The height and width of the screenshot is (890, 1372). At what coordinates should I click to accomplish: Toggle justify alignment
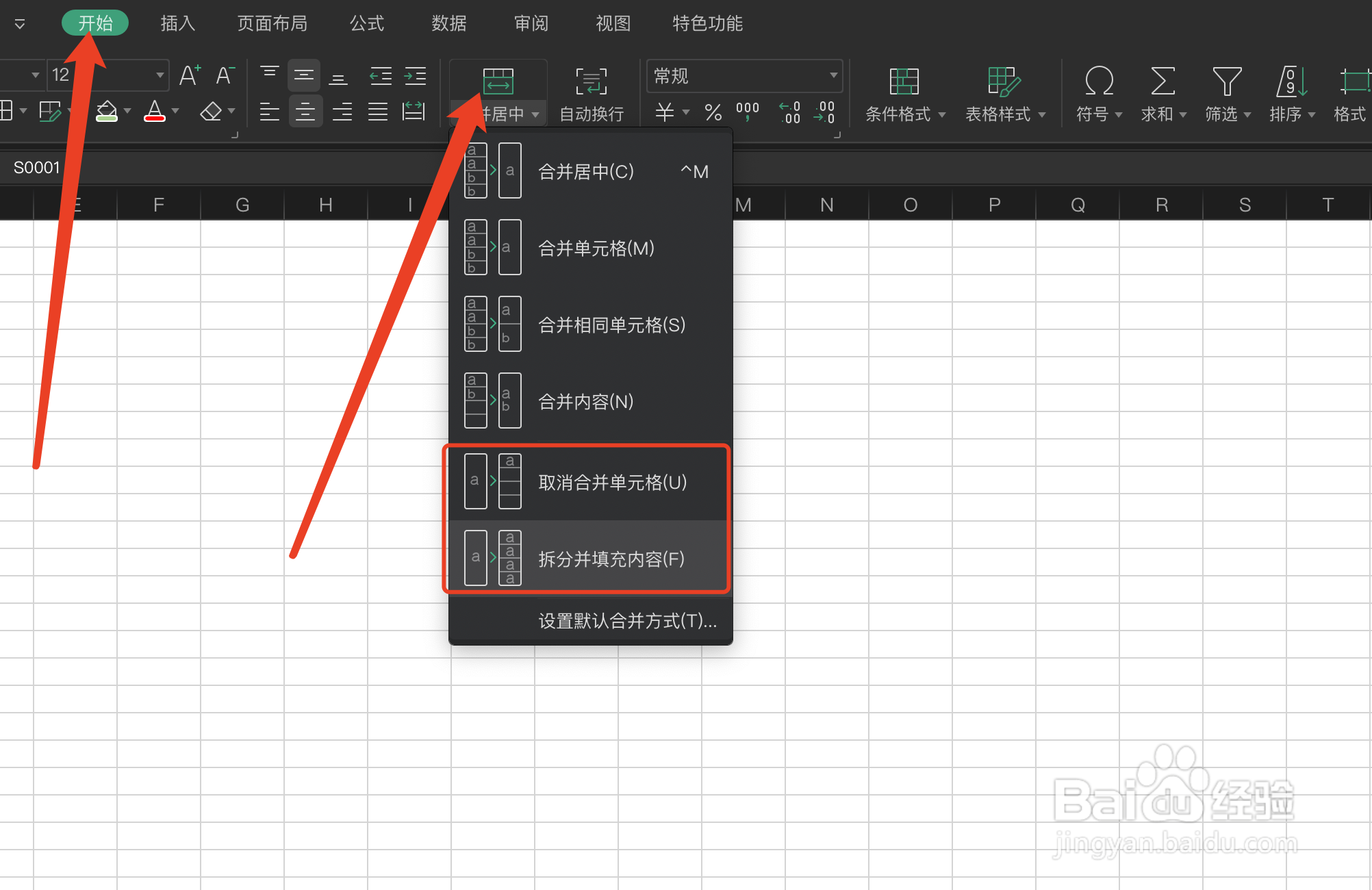pyautogui.click(x=377, y=112)
